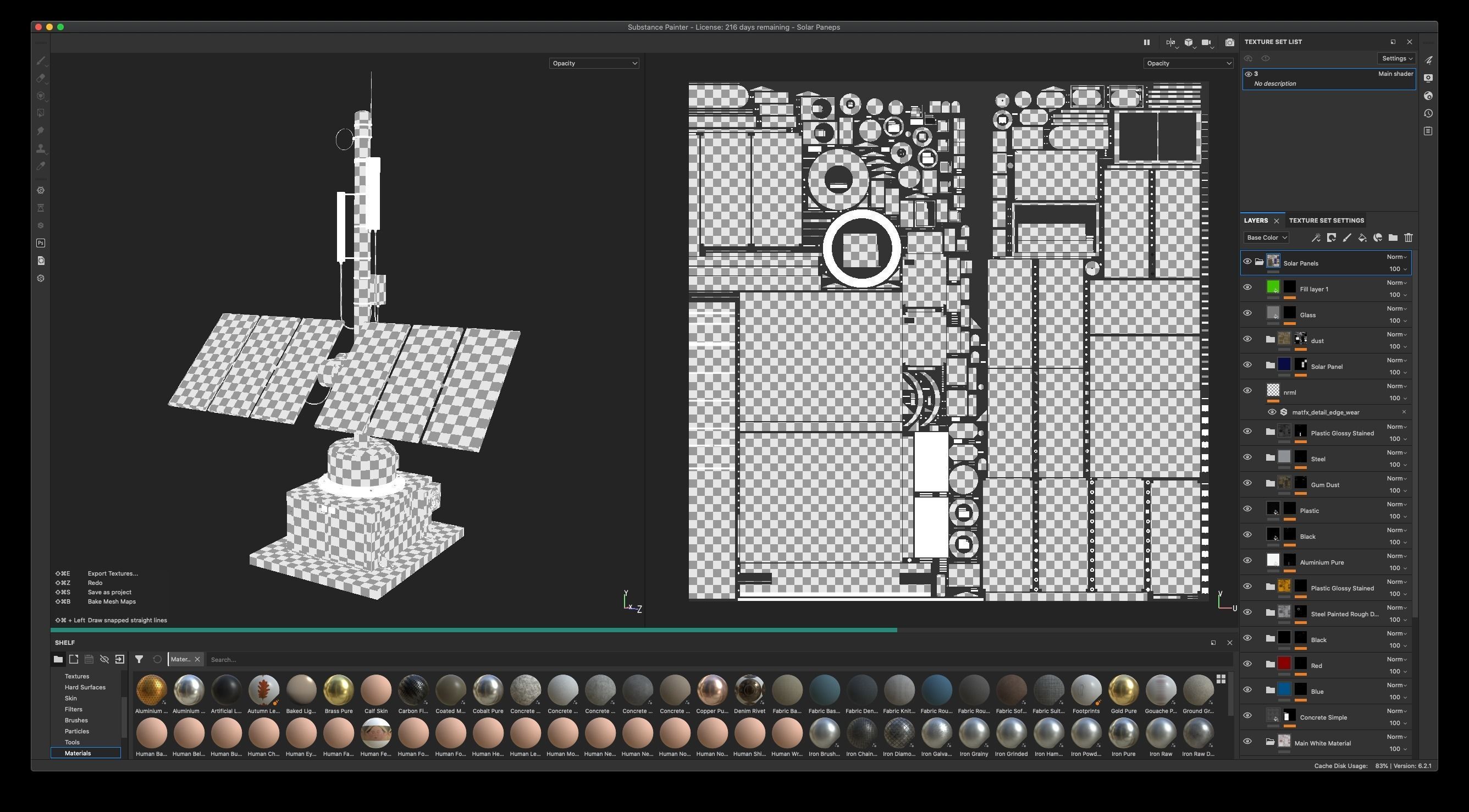Remove the Materials filter tag in shelf
The width and height of the screenshot is (1469, 812).
coord(197,659)
